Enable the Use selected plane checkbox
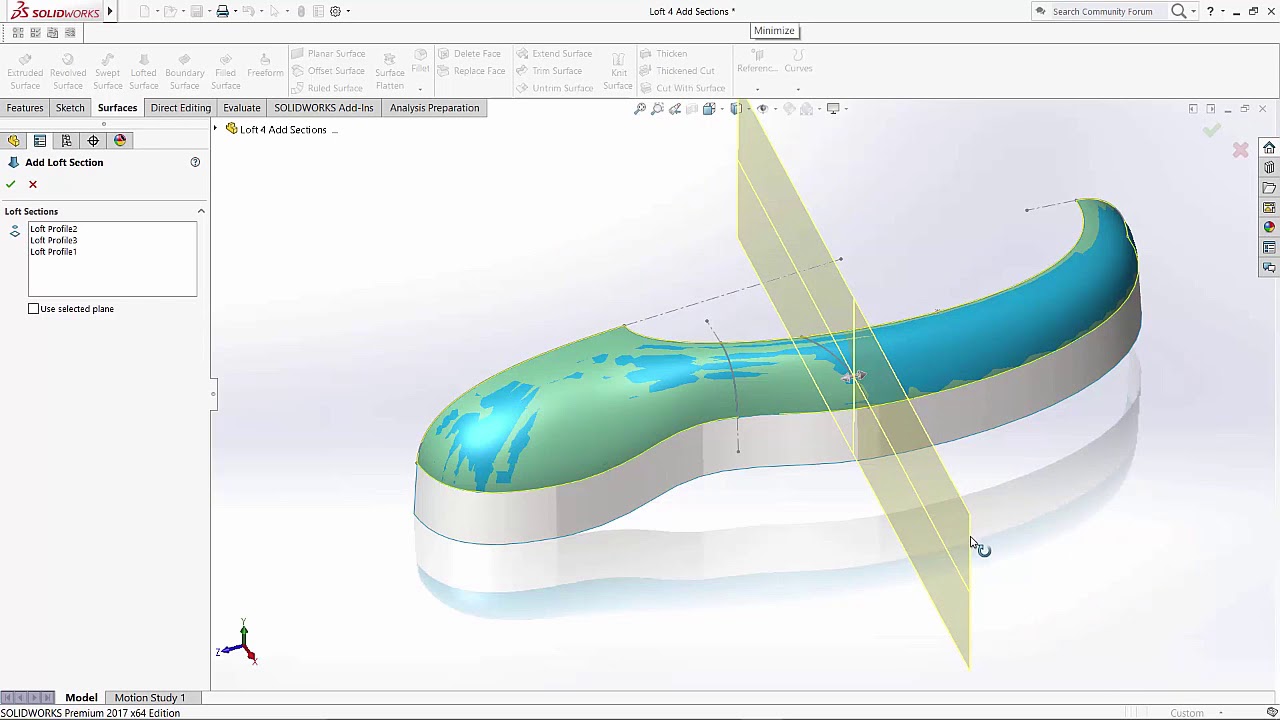This screenshot has width=1280, height=720. (x=34, y=309)
